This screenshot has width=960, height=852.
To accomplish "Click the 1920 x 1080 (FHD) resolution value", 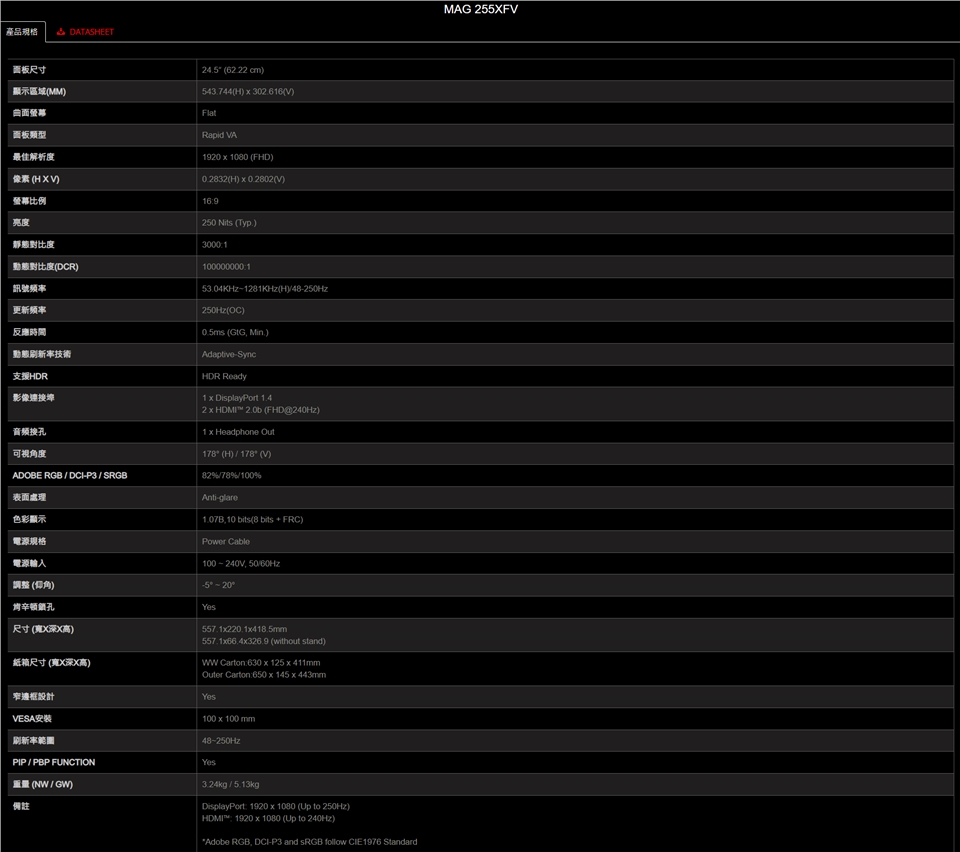I will click(237, 157).
